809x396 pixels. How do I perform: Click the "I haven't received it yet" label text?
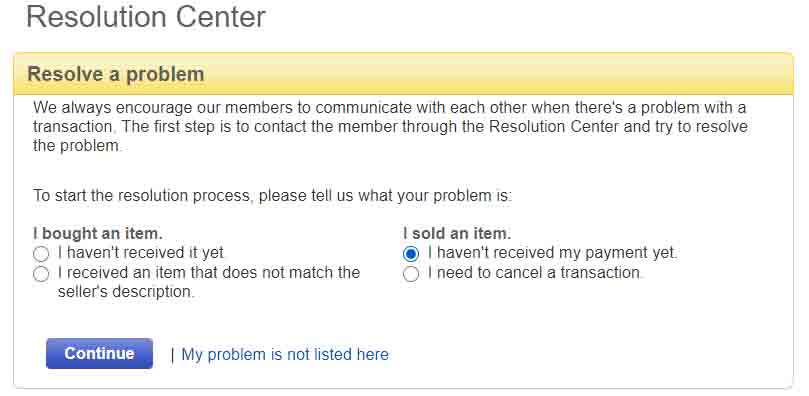click(x=141, y=253)
